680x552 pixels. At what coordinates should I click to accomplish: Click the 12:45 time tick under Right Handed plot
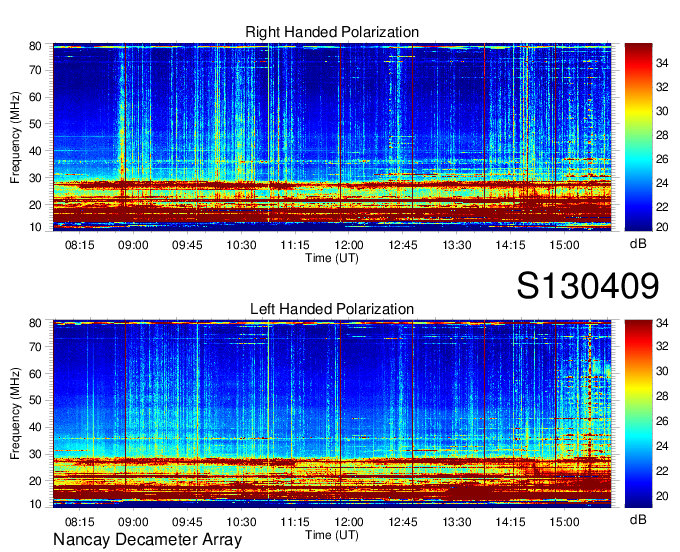[402, 245]
